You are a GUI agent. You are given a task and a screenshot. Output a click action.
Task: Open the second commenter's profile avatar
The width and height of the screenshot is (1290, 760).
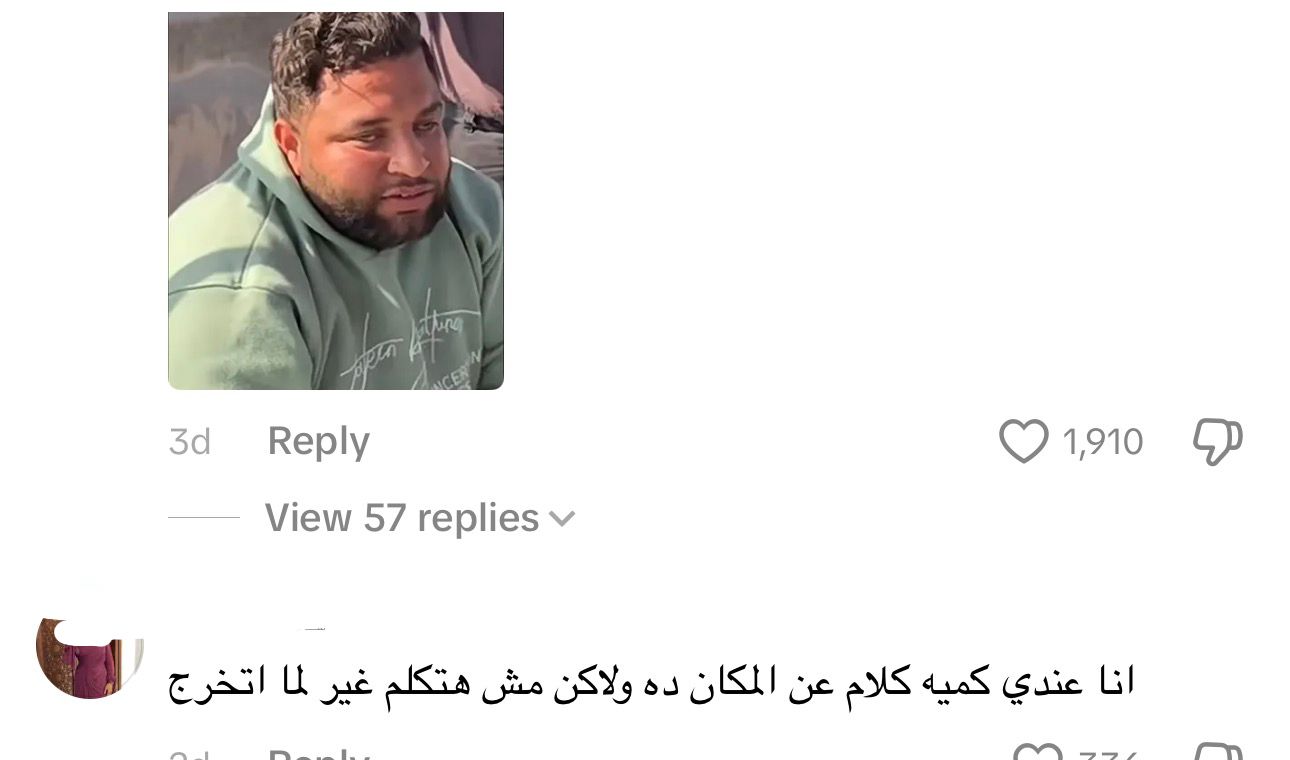coord(90,658)
